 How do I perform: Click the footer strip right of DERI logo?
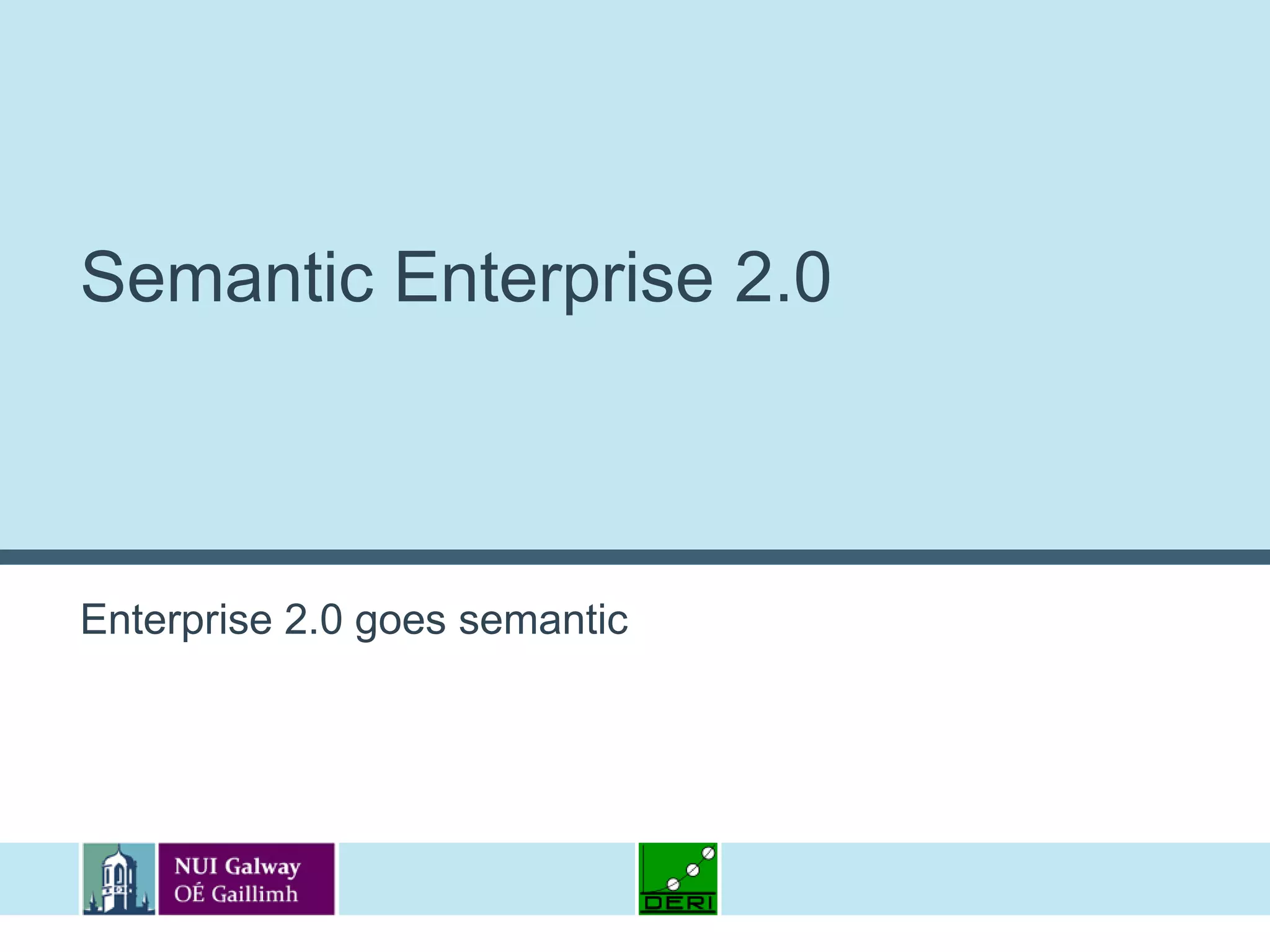click(x=992, y=878)
